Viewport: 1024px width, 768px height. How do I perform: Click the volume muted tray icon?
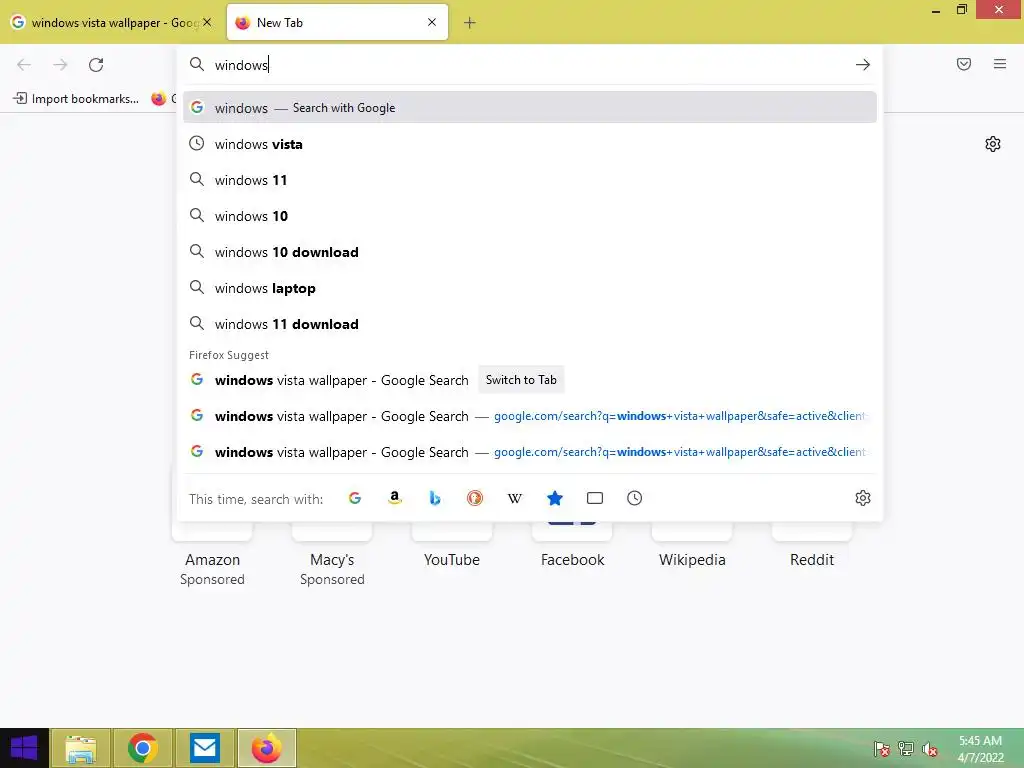(929, 749)
